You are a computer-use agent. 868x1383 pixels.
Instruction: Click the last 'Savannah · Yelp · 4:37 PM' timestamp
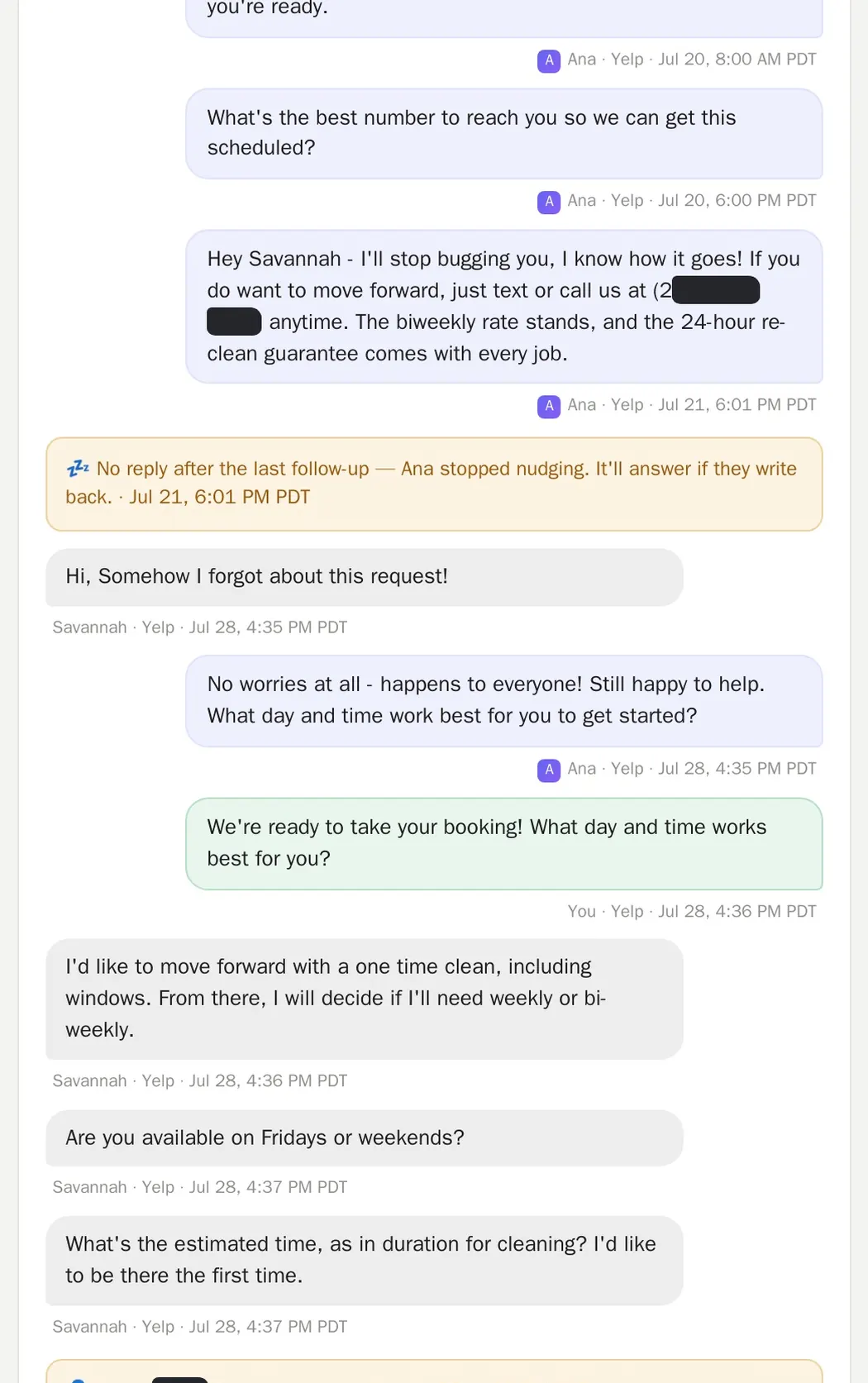pyautogui.click(x=200, y=1326)
